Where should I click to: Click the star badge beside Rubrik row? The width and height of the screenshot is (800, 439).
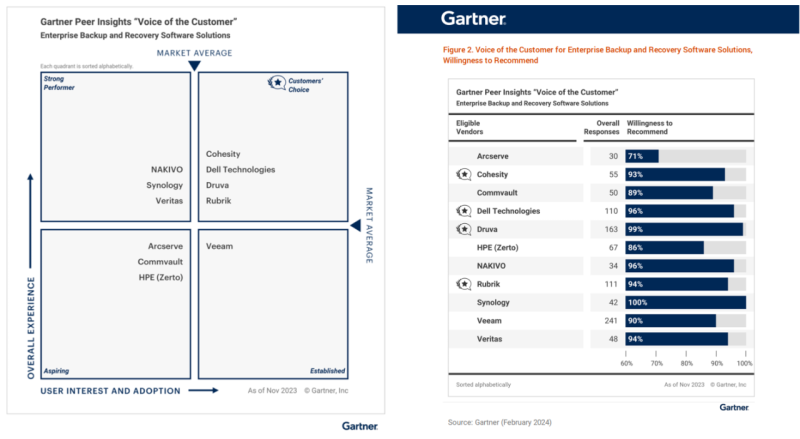click(x=464, y=284)
